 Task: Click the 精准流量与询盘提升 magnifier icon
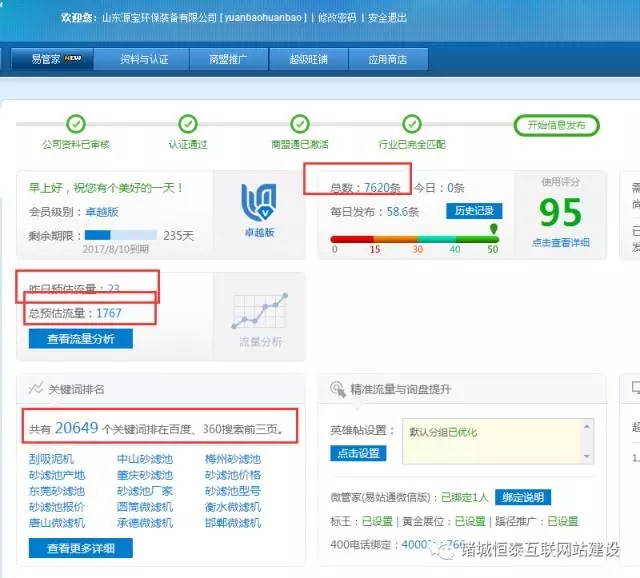tap(335, 388)
